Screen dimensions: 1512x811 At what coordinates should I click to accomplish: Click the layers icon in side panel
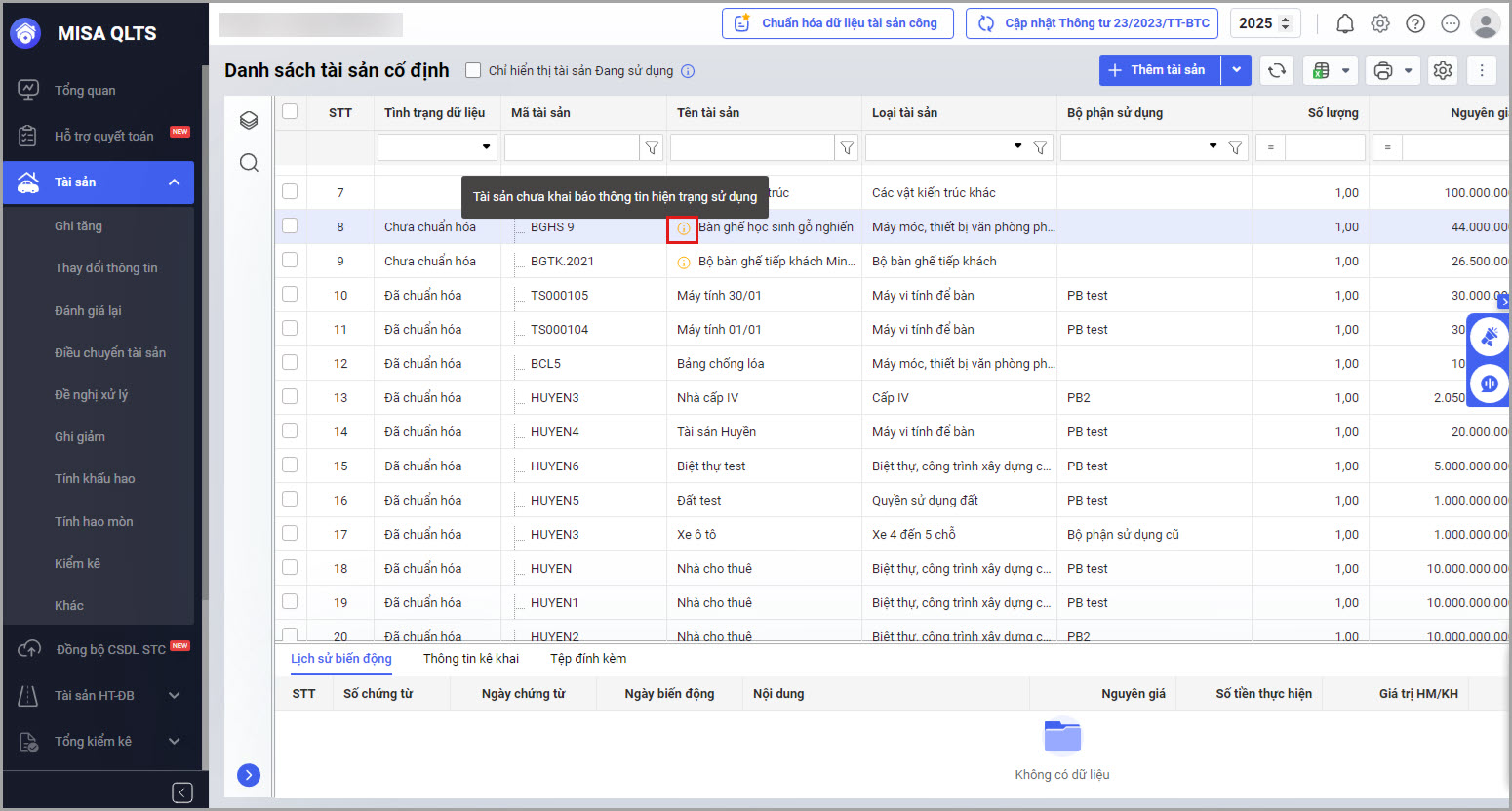pos(249,120)
